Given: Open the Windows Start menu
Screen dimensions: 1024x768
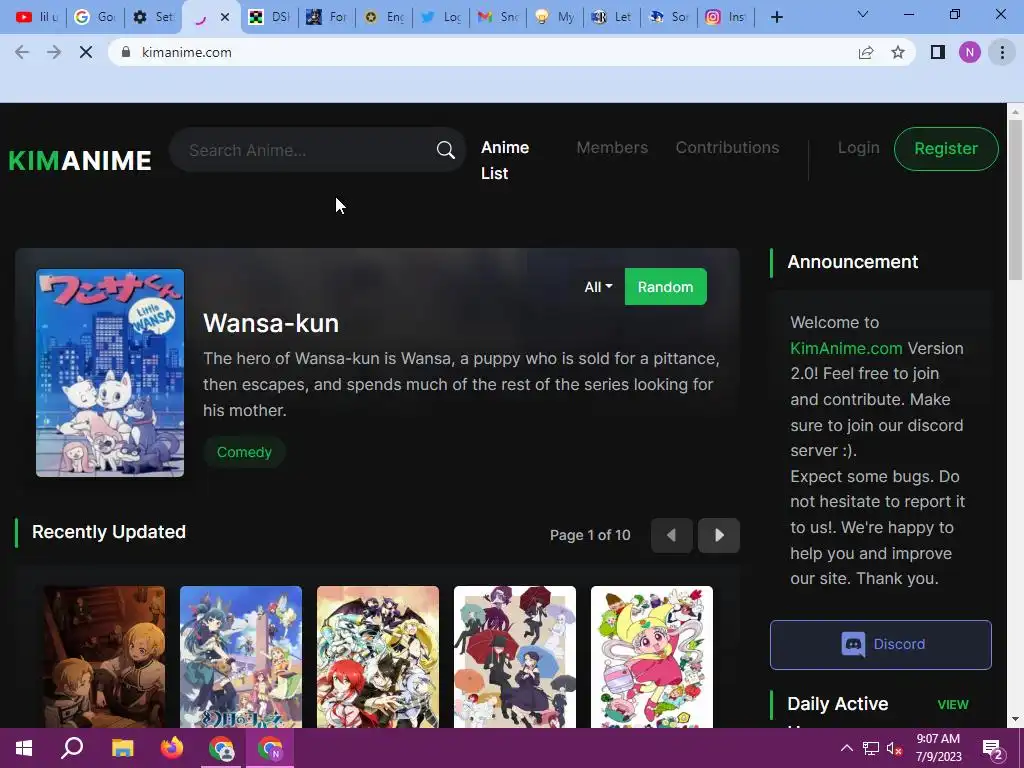Looking at the screenshot, I should (x=24, y=748).
